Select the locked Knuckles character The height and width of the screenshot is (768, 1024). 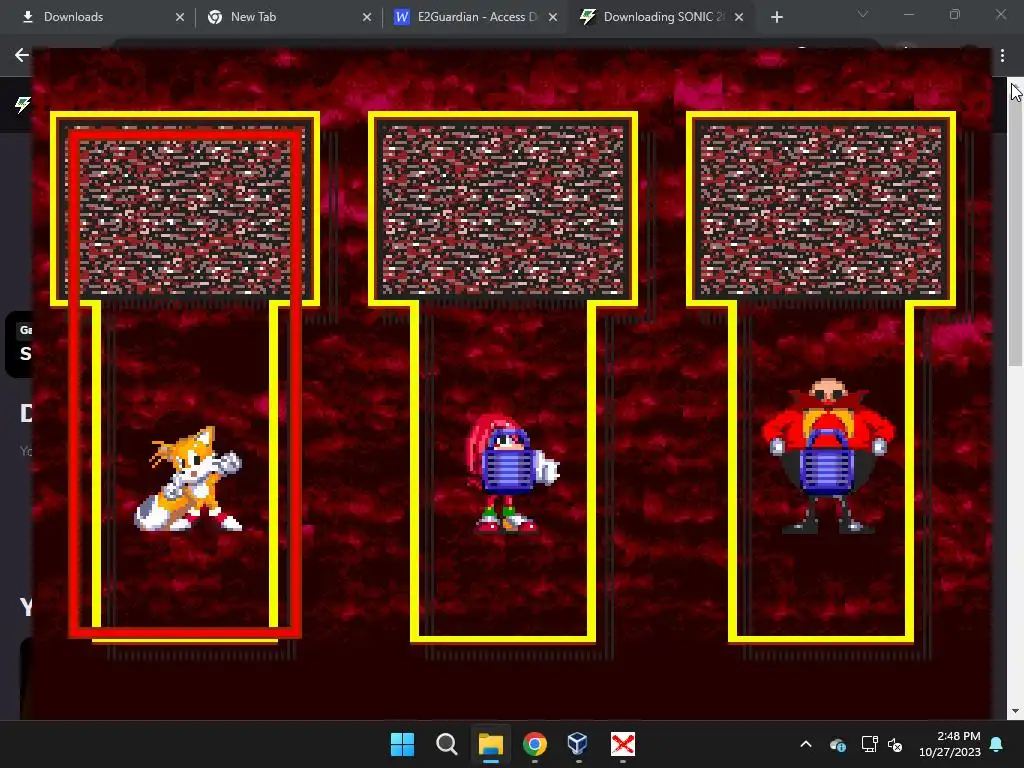click(511, 475)
